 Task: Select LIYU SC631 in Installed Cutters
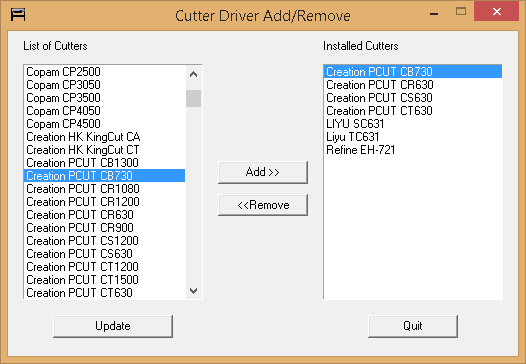click(x=413, y=124)
